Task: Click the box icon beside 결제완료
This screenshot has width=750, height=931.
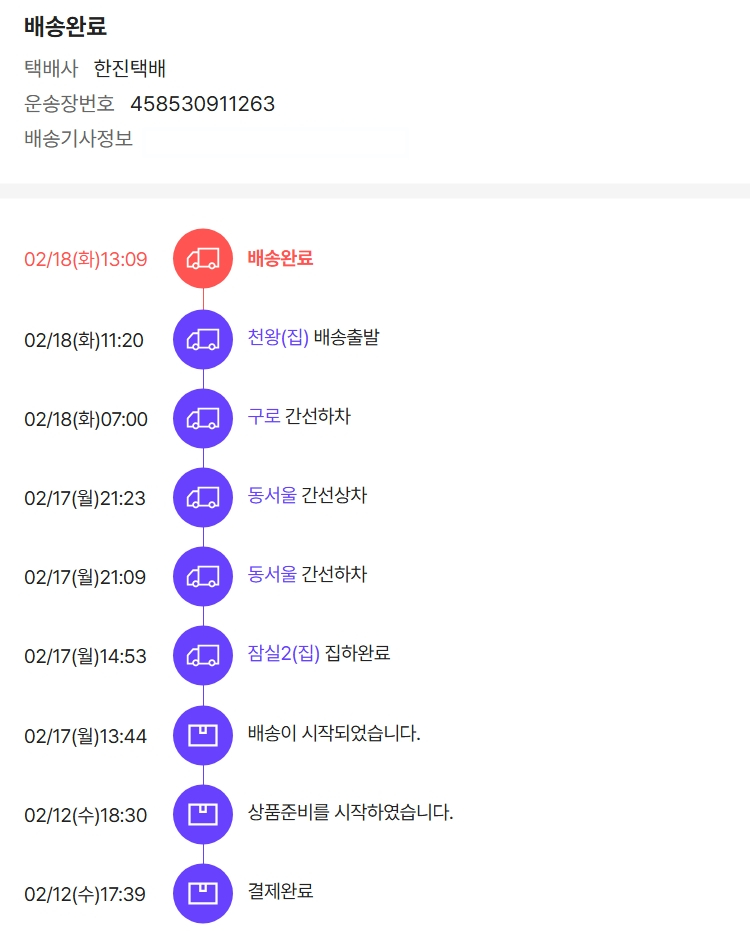Action: (x=203, y=893)
